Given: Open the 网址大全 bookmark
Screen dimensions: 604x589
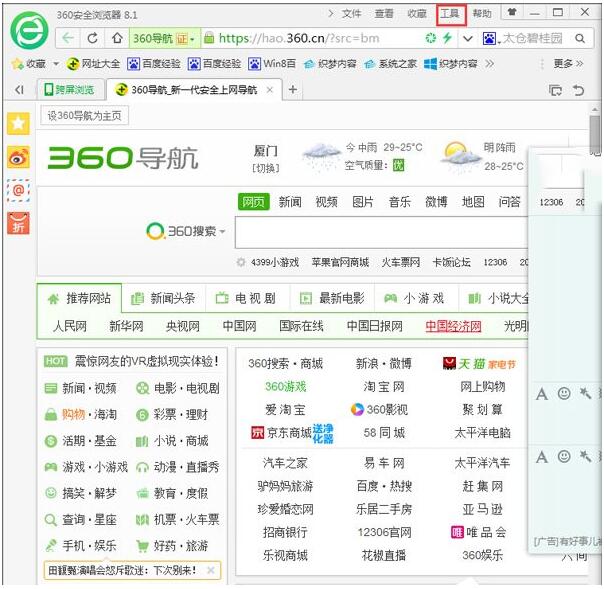Looking at the screenshot, I should point(93,64).
